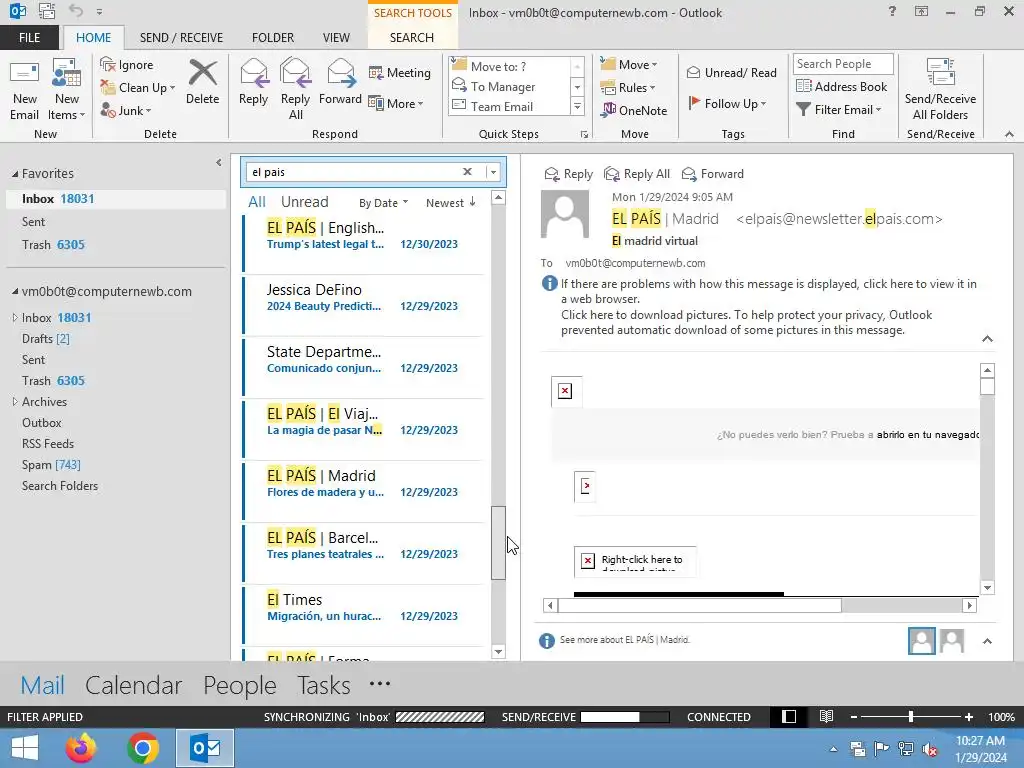
Task: Switch to Normal view in status bar
Action: [789, 716]
